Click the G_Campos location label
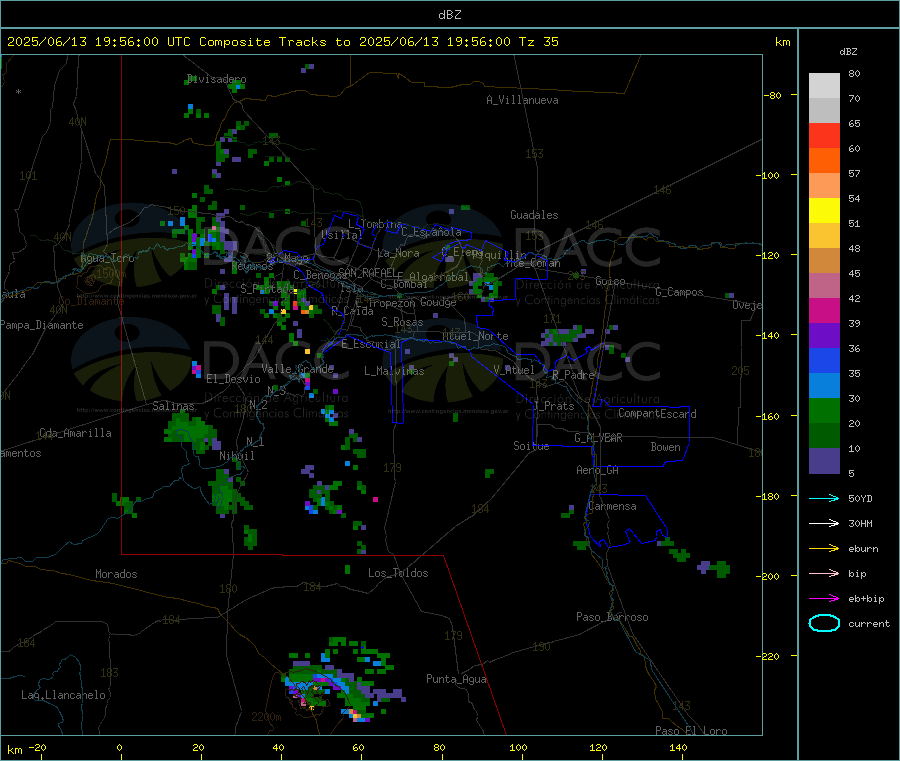The image size is (900, 761). [680, 292]
